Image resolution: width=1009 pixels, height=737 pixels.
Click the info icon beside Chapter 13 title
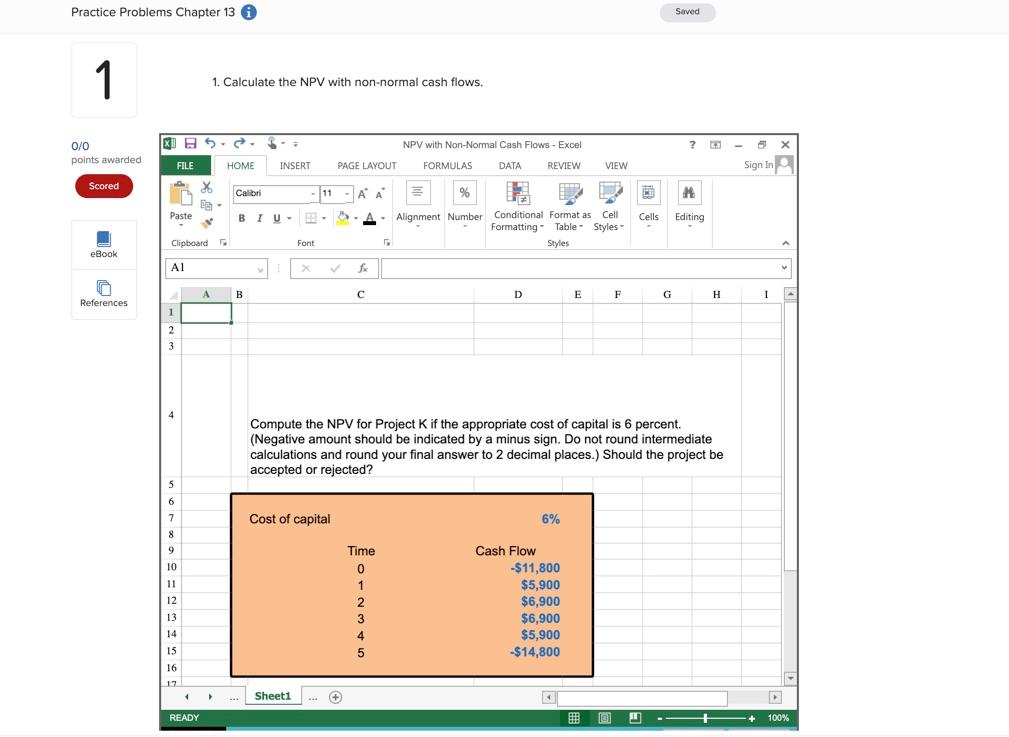click(x=249, y=12)
